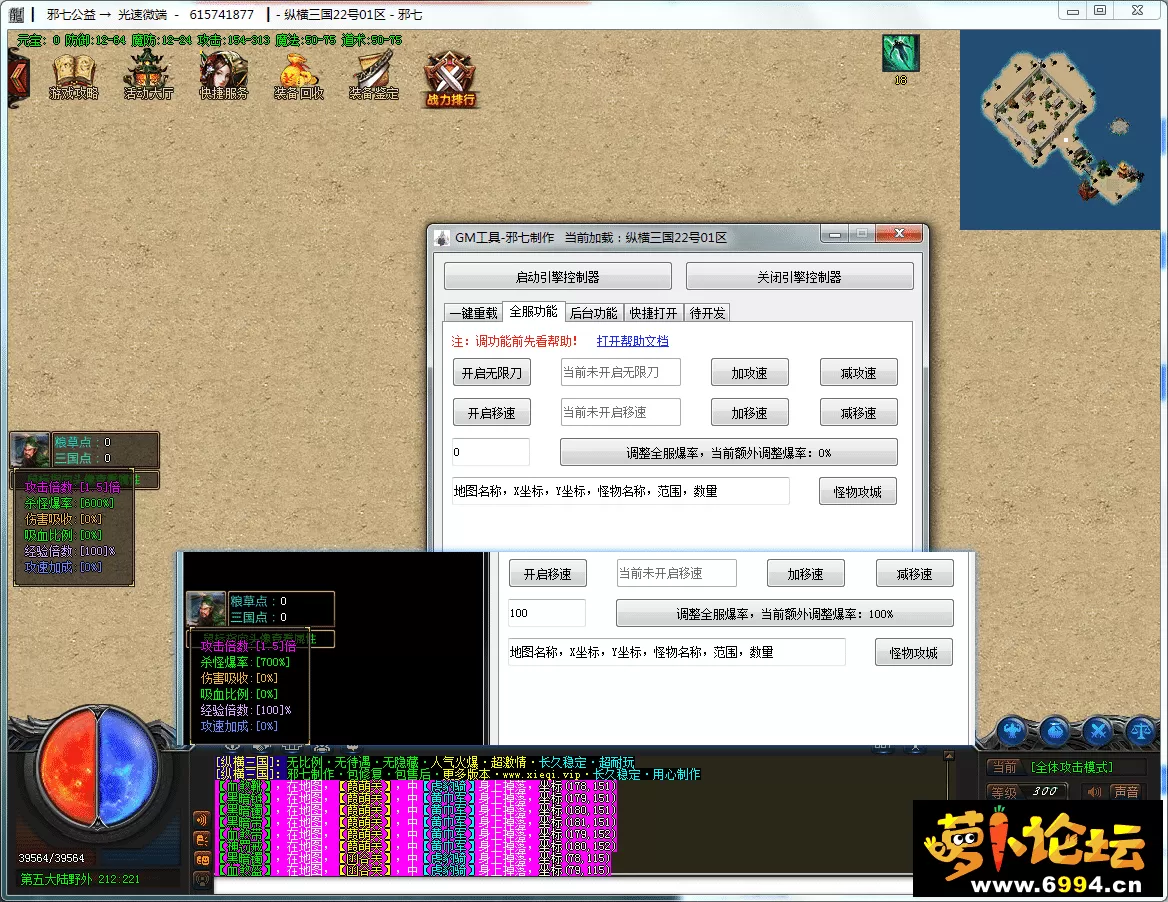Viewport: 1168px width, 902px height.
Task: Click the 当前未开启无限刀 status field
Action: click(620, 372)
